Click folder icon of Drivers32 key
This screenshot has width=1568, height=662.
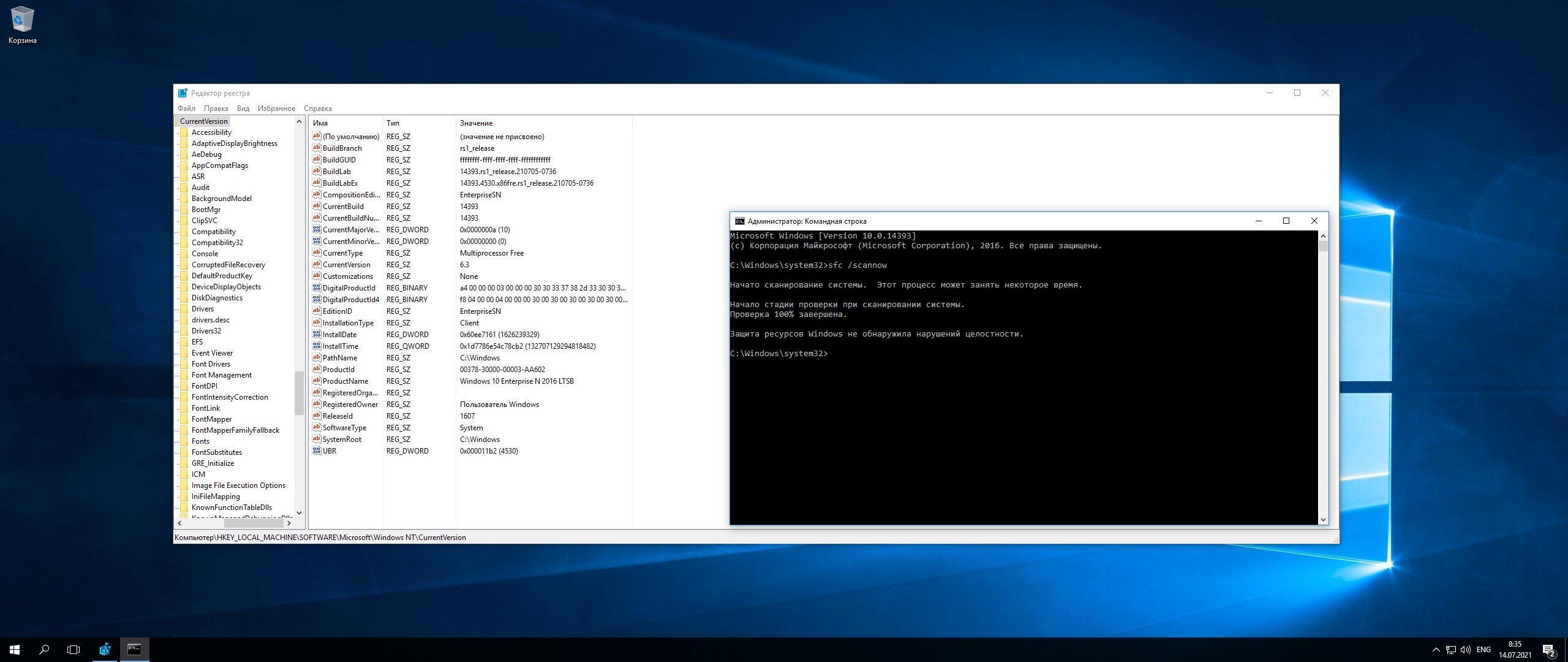pyautogui.click(x=184, y=331)
